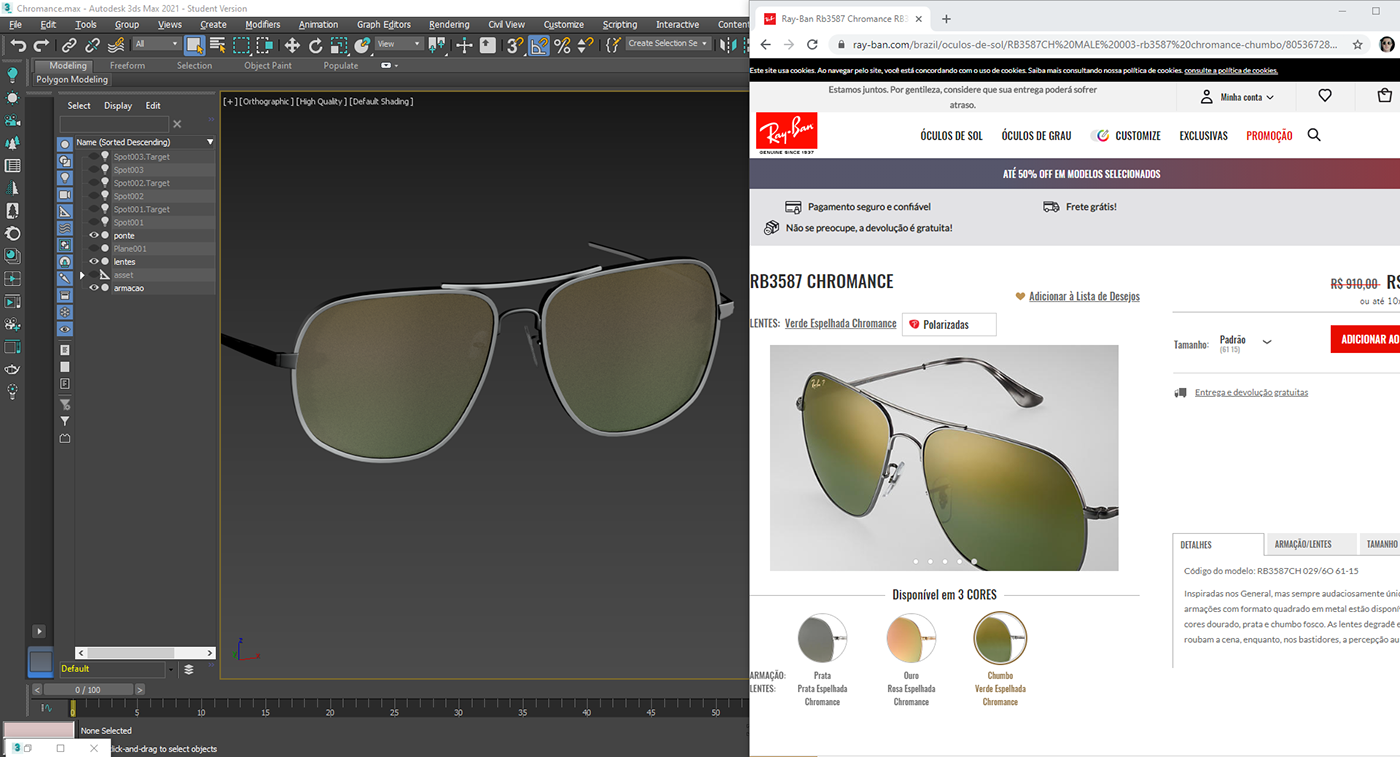Switch to the Freeform ribbon tab
The height and width of the screenshot is (757, 1400).
[x=127, y=66]
